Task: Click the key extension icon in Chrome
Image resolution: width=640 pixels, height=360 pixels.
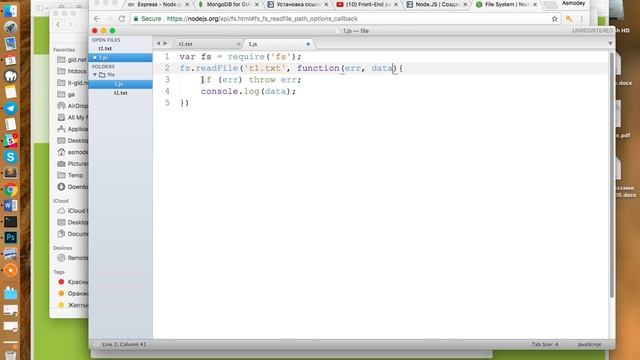Action: pos(569,19)
